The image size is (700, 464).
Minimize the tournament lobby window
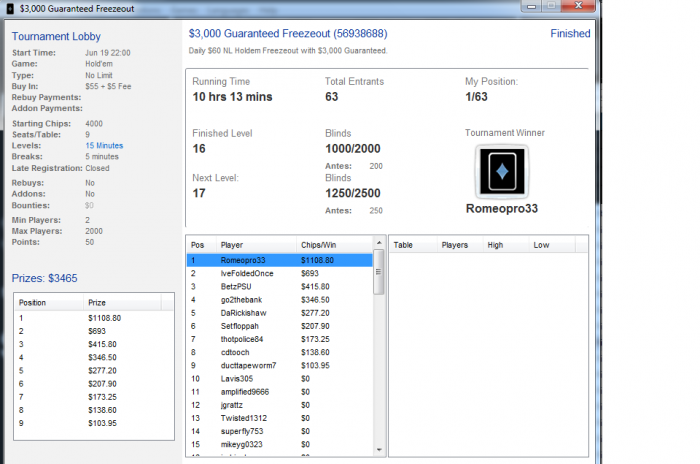(531, 6)
